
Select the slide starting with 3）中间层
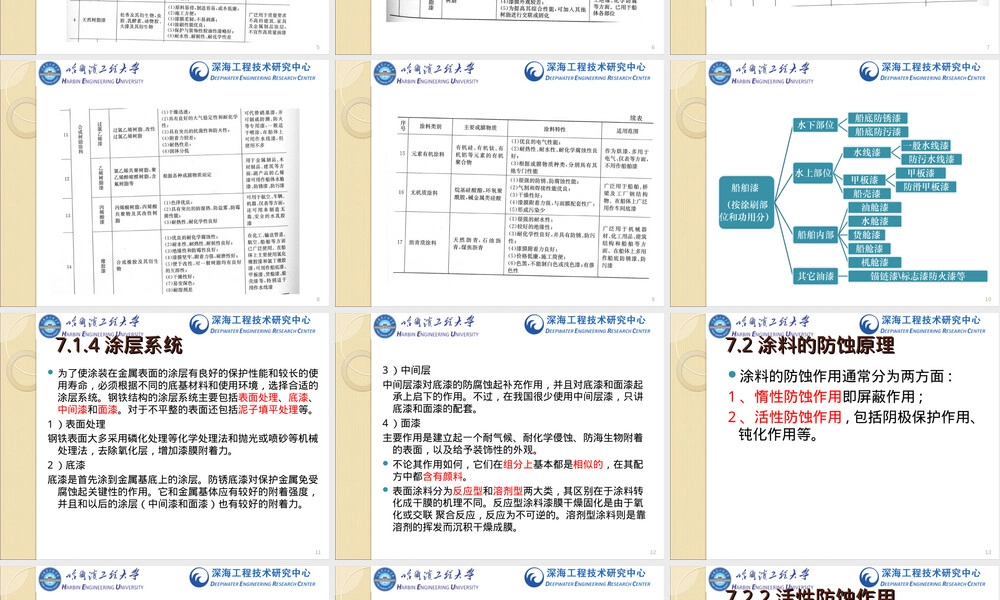coord(500,436)
